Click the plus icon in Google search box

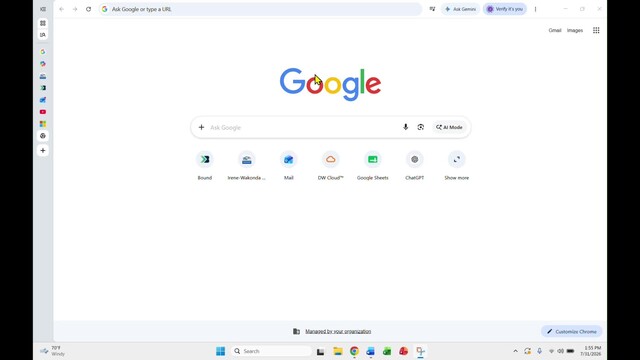(201, 127)
